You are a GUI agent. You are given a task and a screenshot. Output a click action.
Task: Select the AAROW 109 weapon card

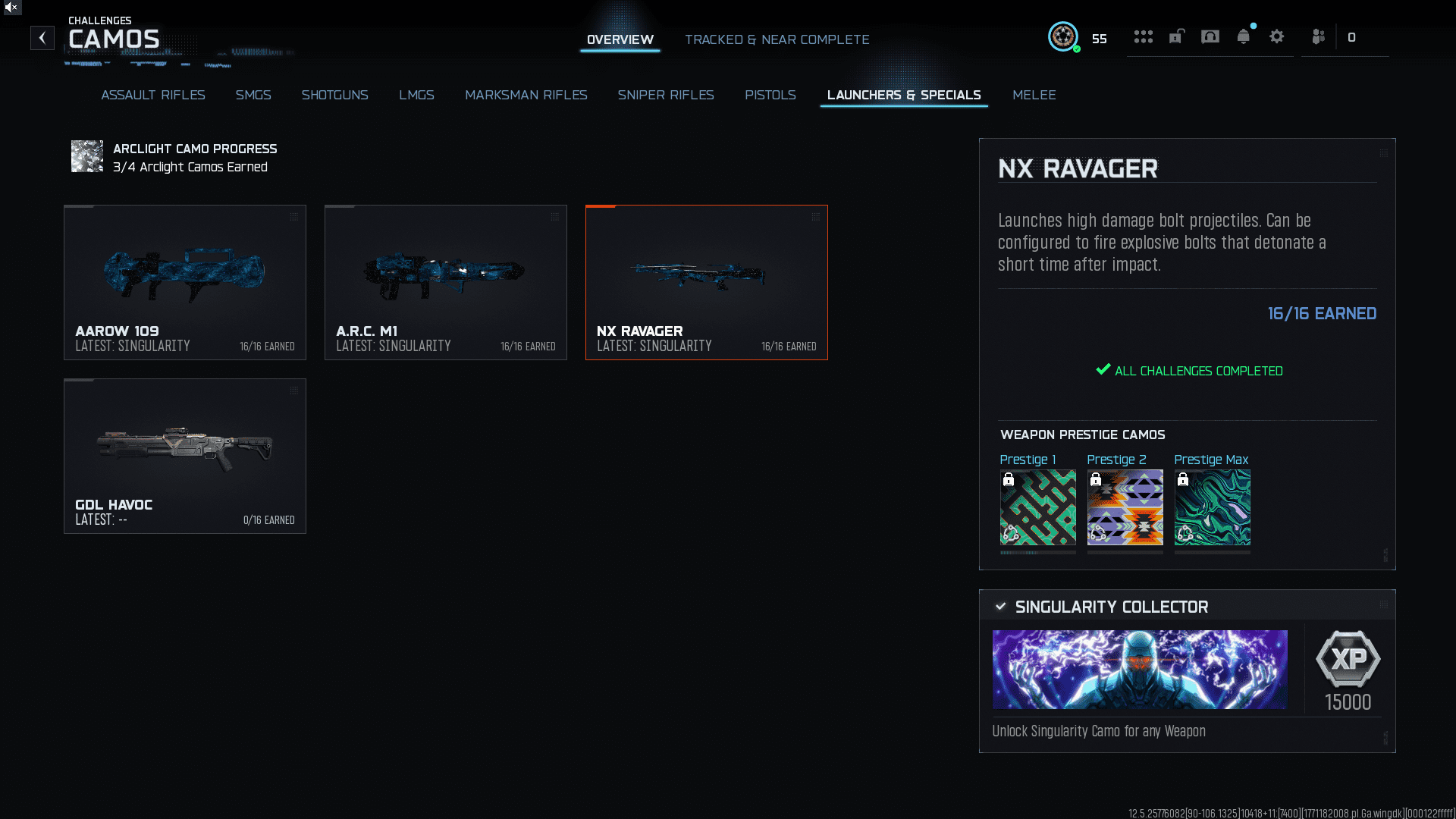pos(185,282)
